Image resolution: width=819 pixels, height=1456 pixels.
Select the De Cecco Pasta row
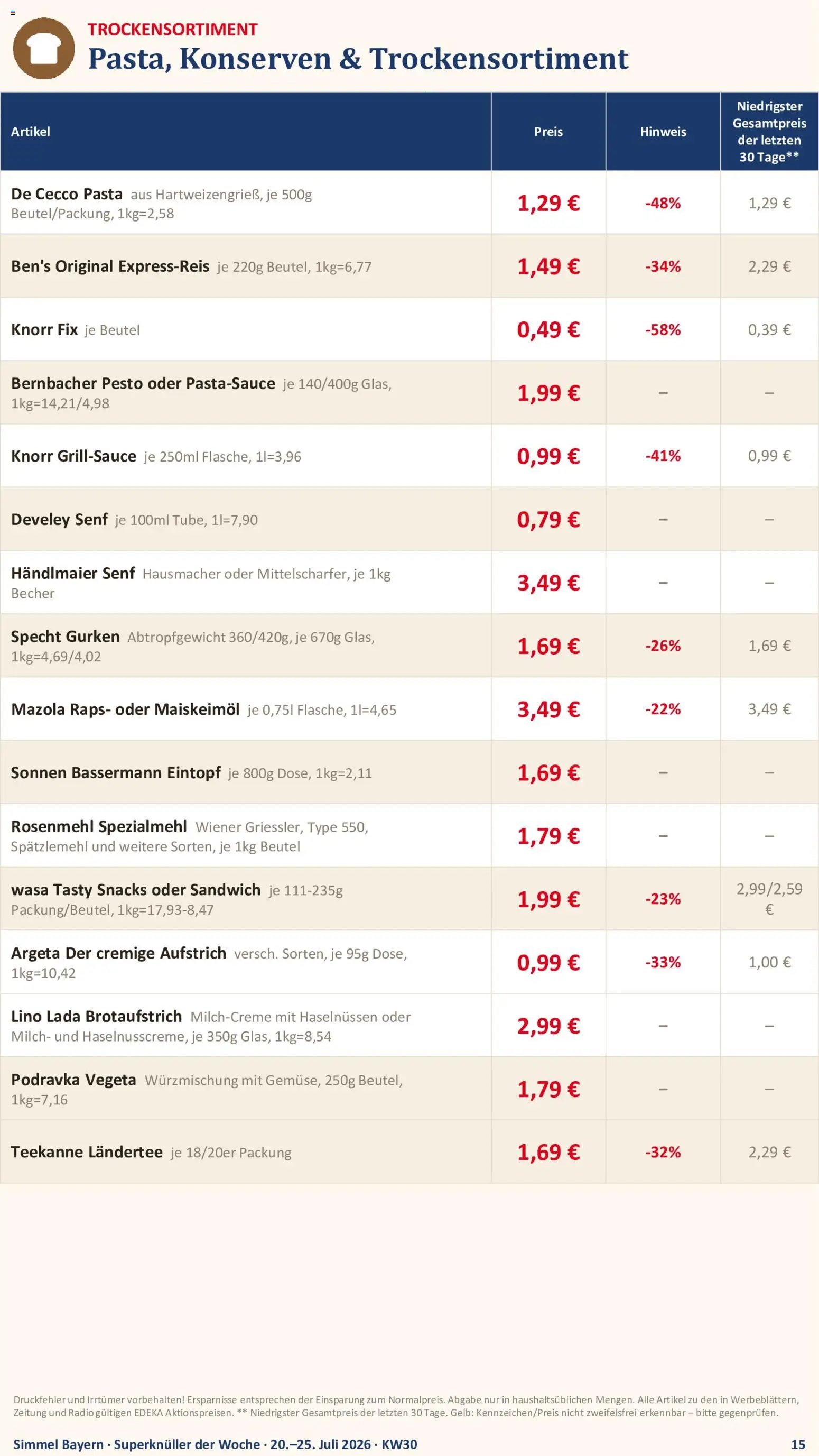(x=410, y=203)
